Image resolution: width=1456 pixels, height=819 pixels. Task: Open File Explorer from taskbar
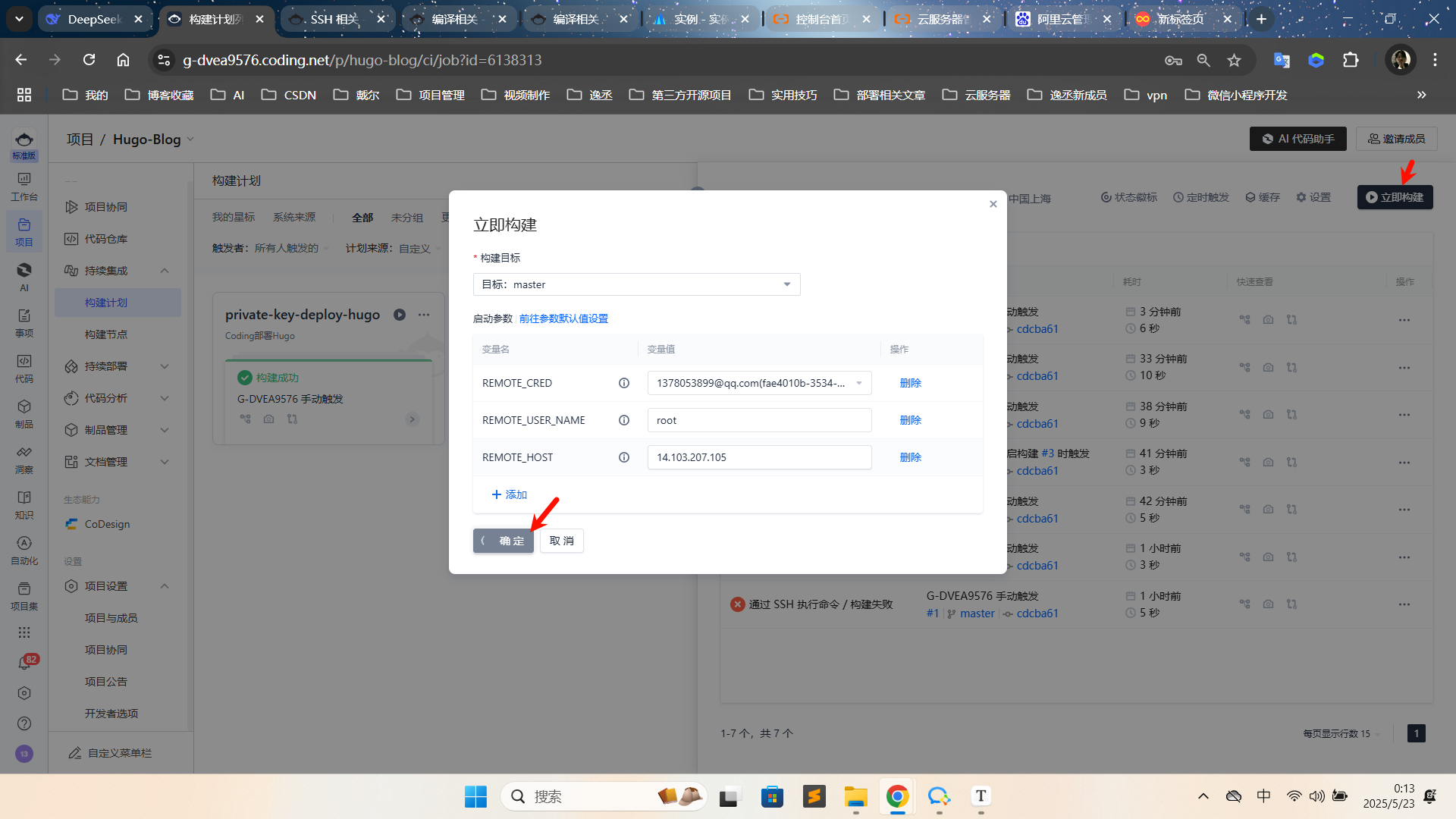[x=855, y=796]
